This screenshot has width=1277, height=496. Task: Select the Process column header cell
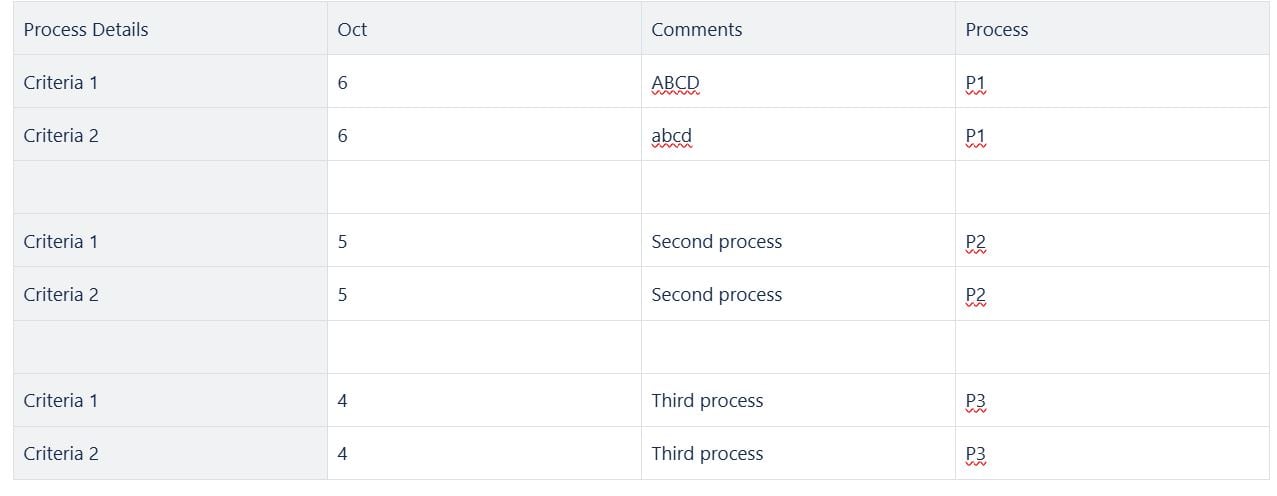click(1112, 29)
